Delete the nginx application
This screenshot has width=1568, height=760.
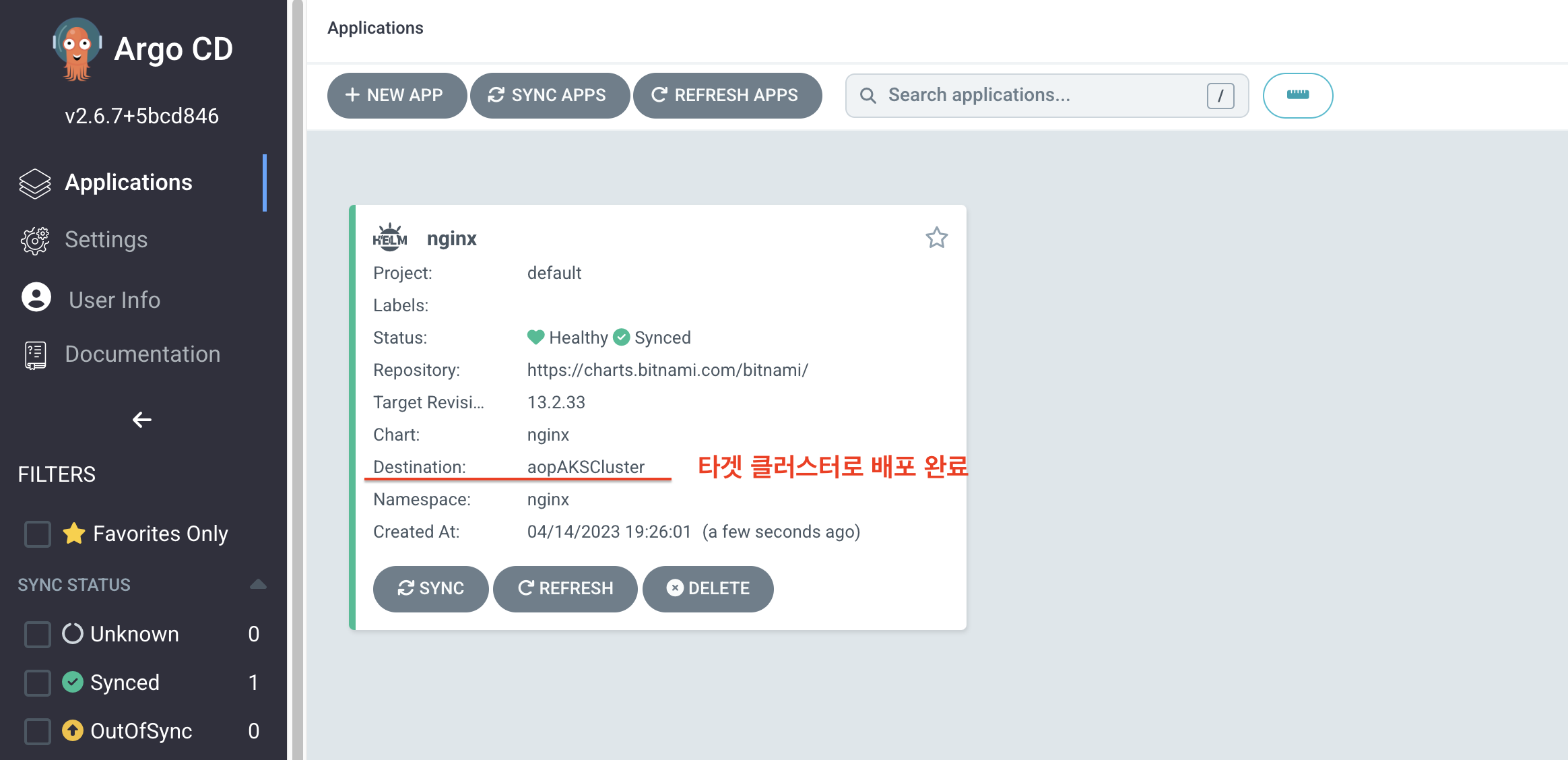tap(708, 589)
